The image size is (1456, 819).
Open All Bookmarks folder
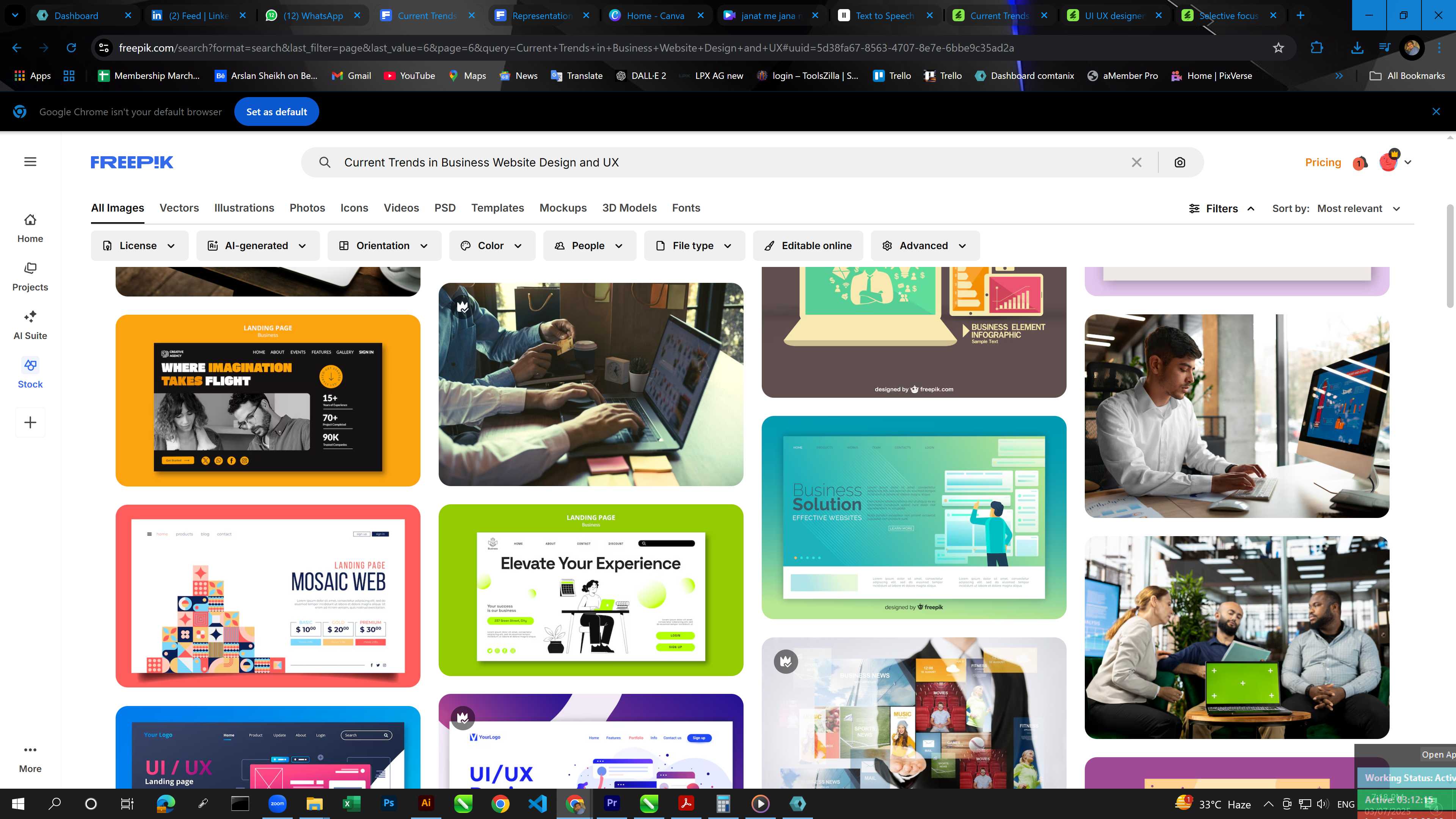[1407, 76]
